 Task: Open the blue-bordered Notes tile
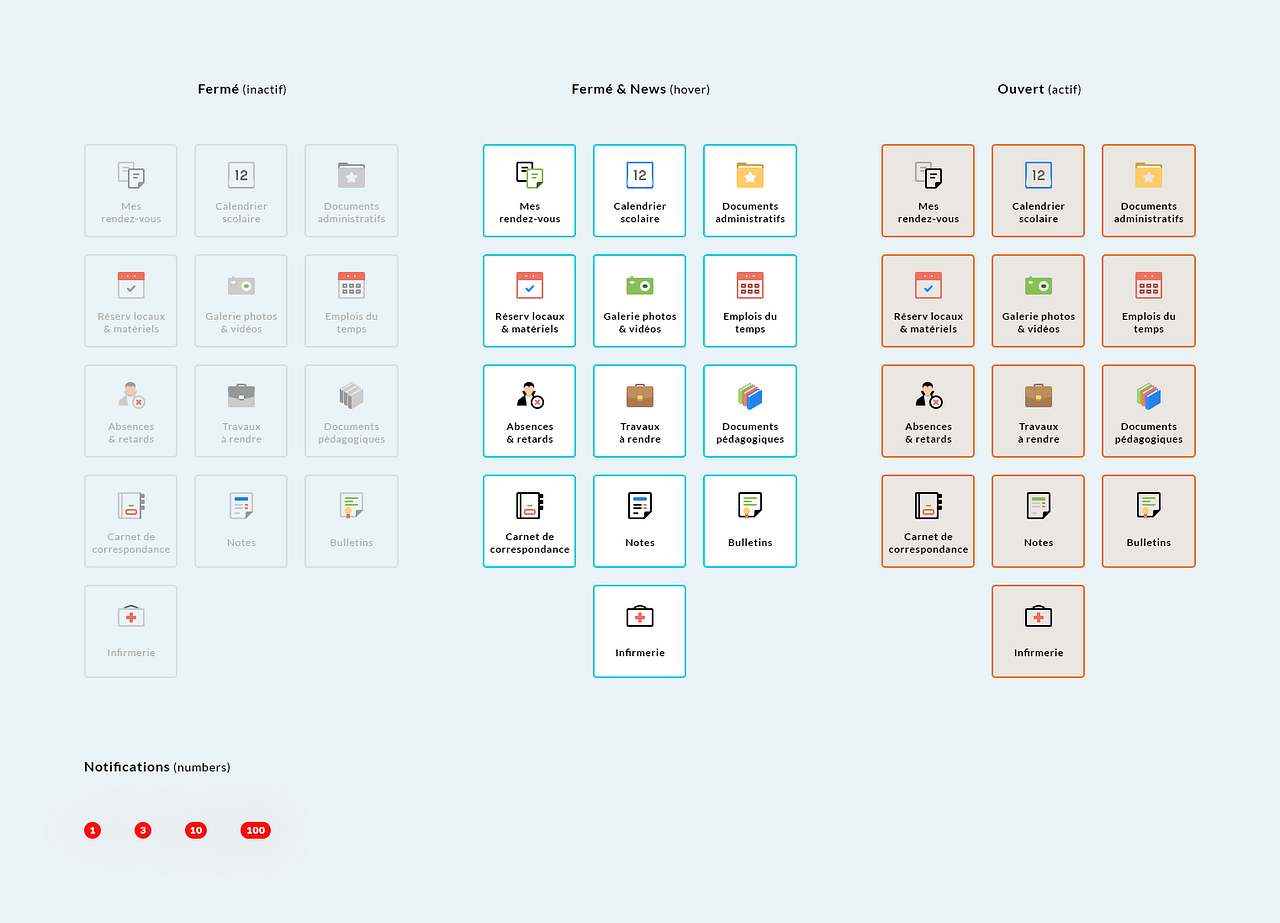639,521
